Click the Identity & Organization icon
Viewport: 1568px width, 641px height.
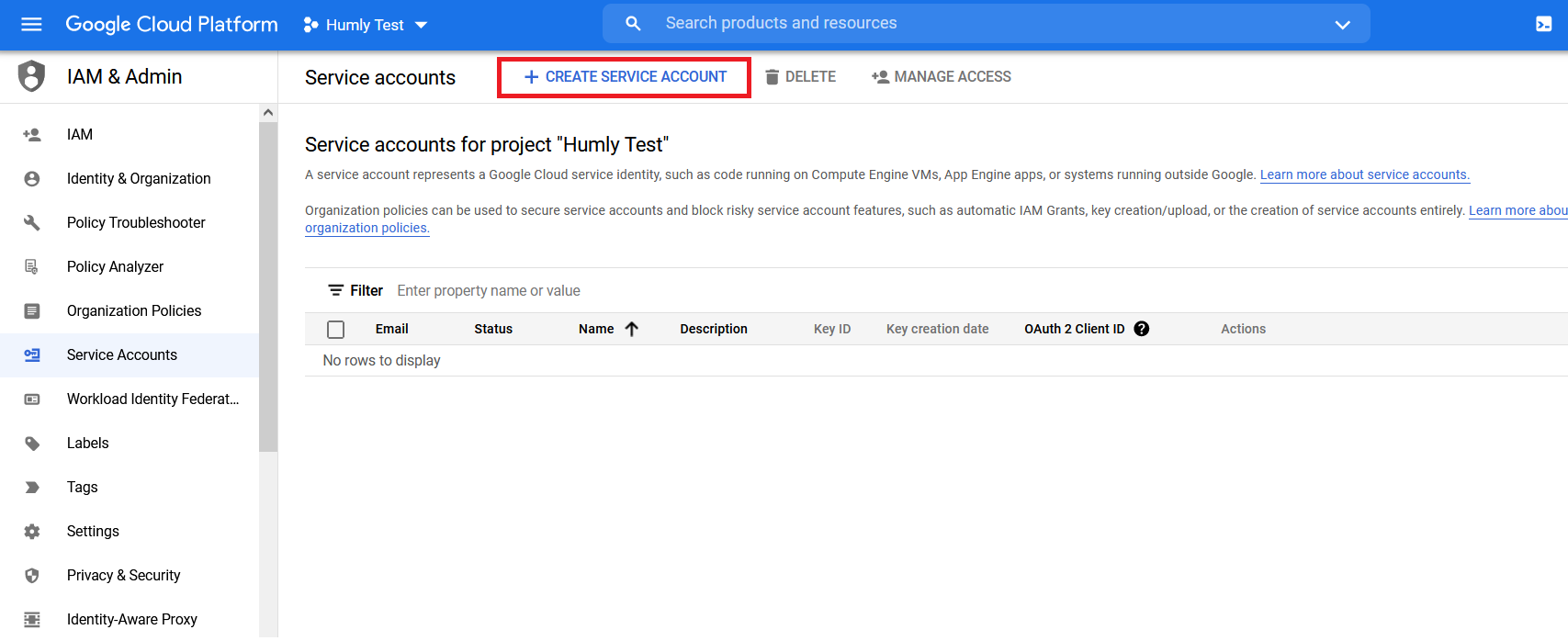pyautogui.click(x=32, y=179)
